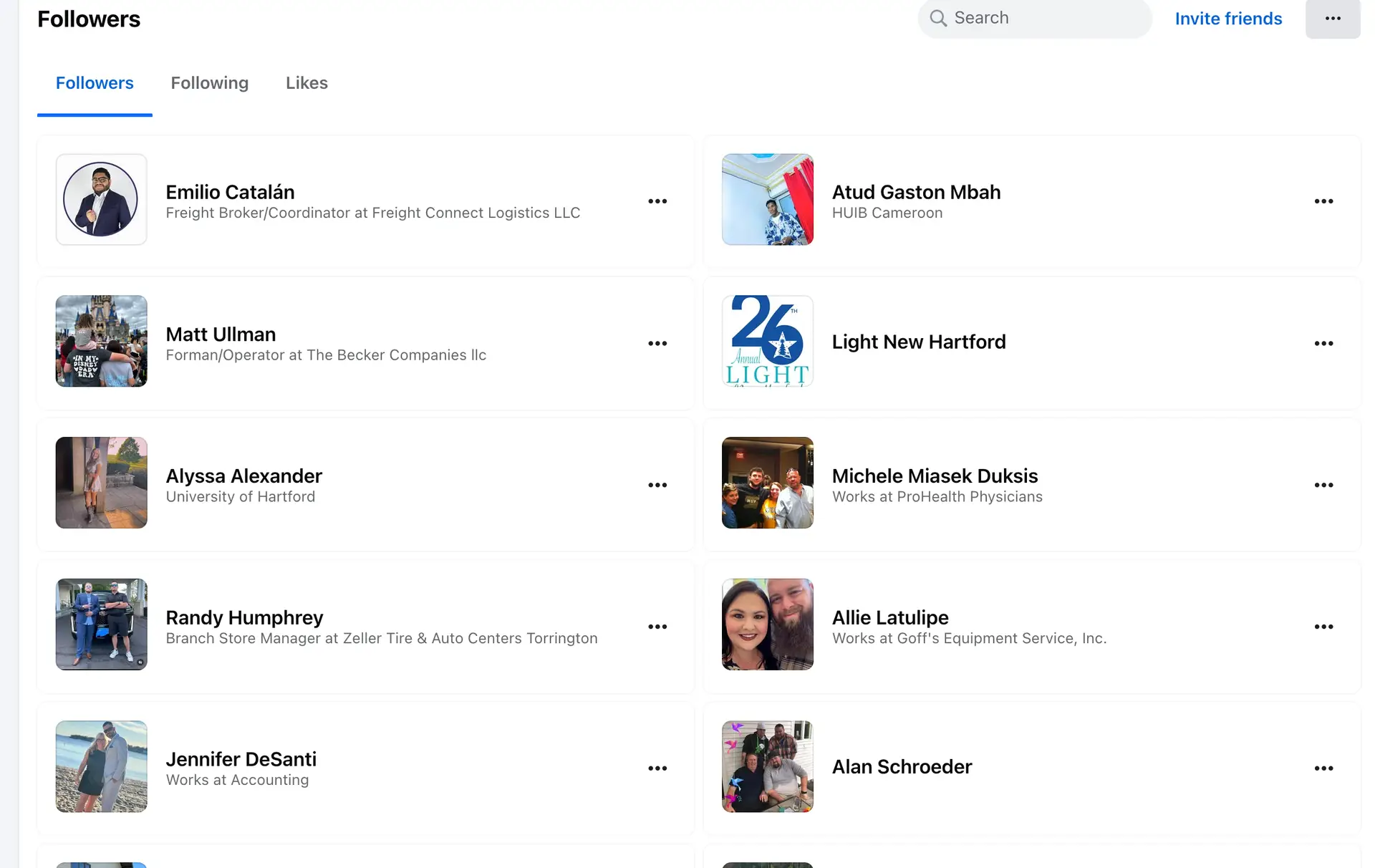The width and height of the screenshot is (1375, 868).
Task: Open Jennifer DeSanti's options menu
Action: (x=657, y=768)
